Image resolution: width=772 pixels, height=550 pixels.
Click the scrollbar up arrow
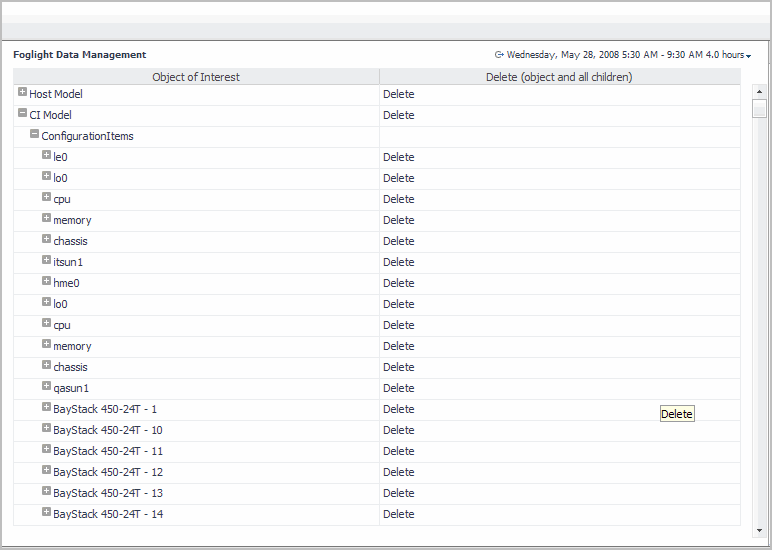759,92
